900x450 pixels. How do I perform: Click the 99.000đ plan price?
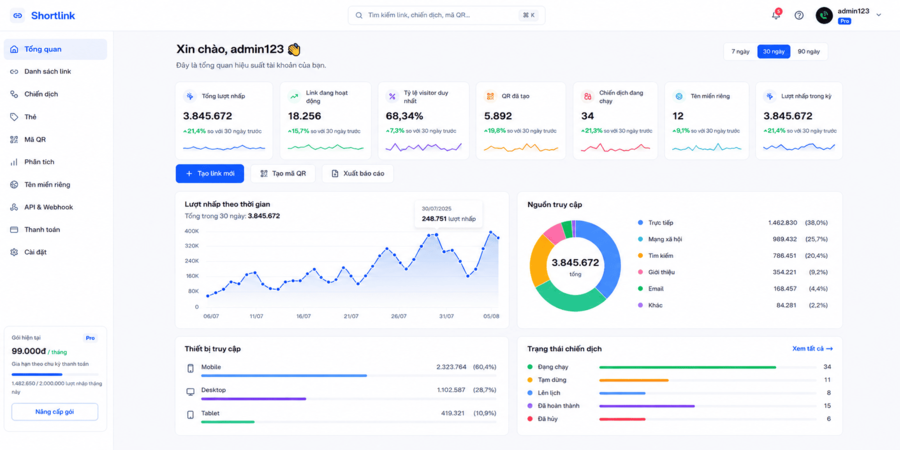coord(28,351)
